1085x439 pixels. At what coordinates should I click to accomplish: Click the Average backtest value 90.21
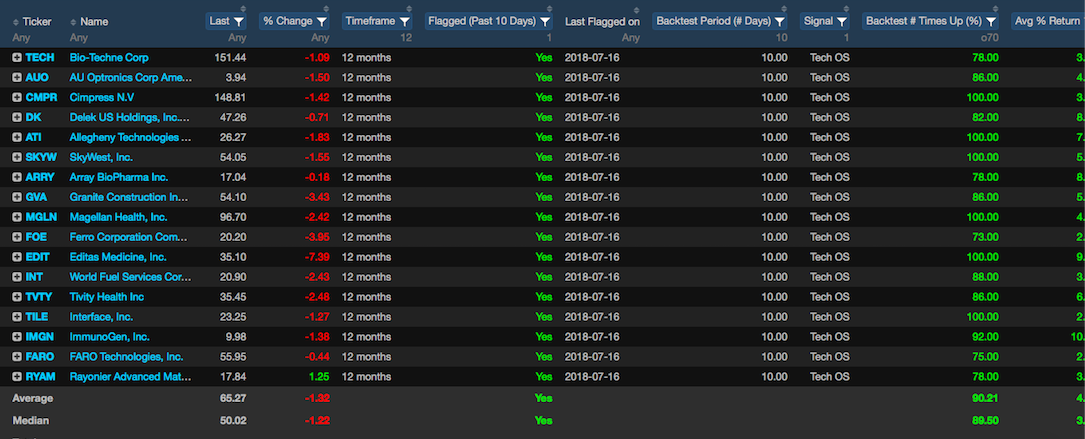coord(985,399)
